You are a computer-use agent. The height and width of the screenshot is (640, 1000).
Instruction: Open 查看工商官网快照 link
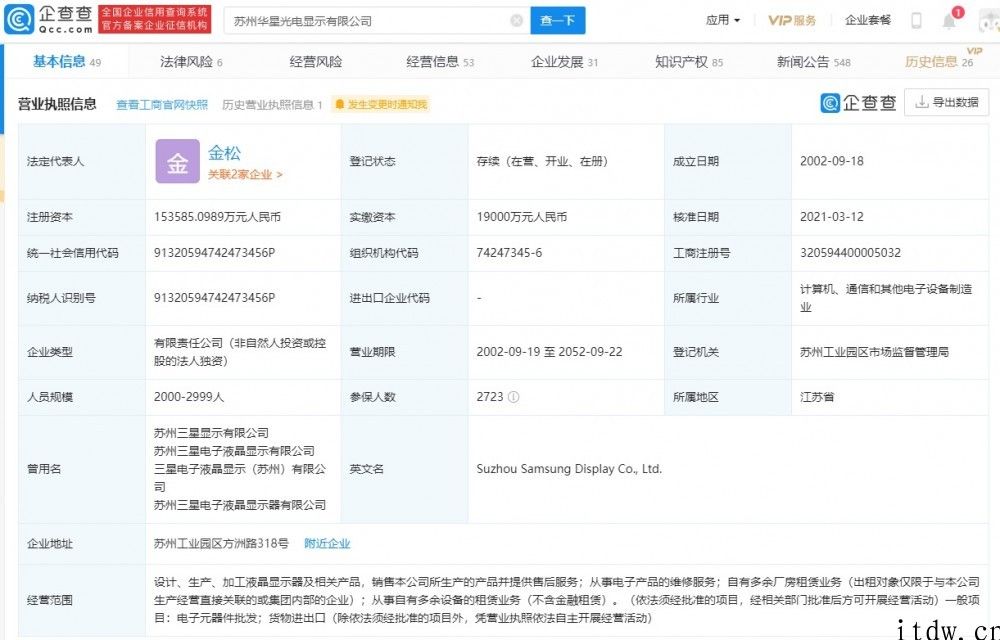pyautogui.click(x=162, y=105)
